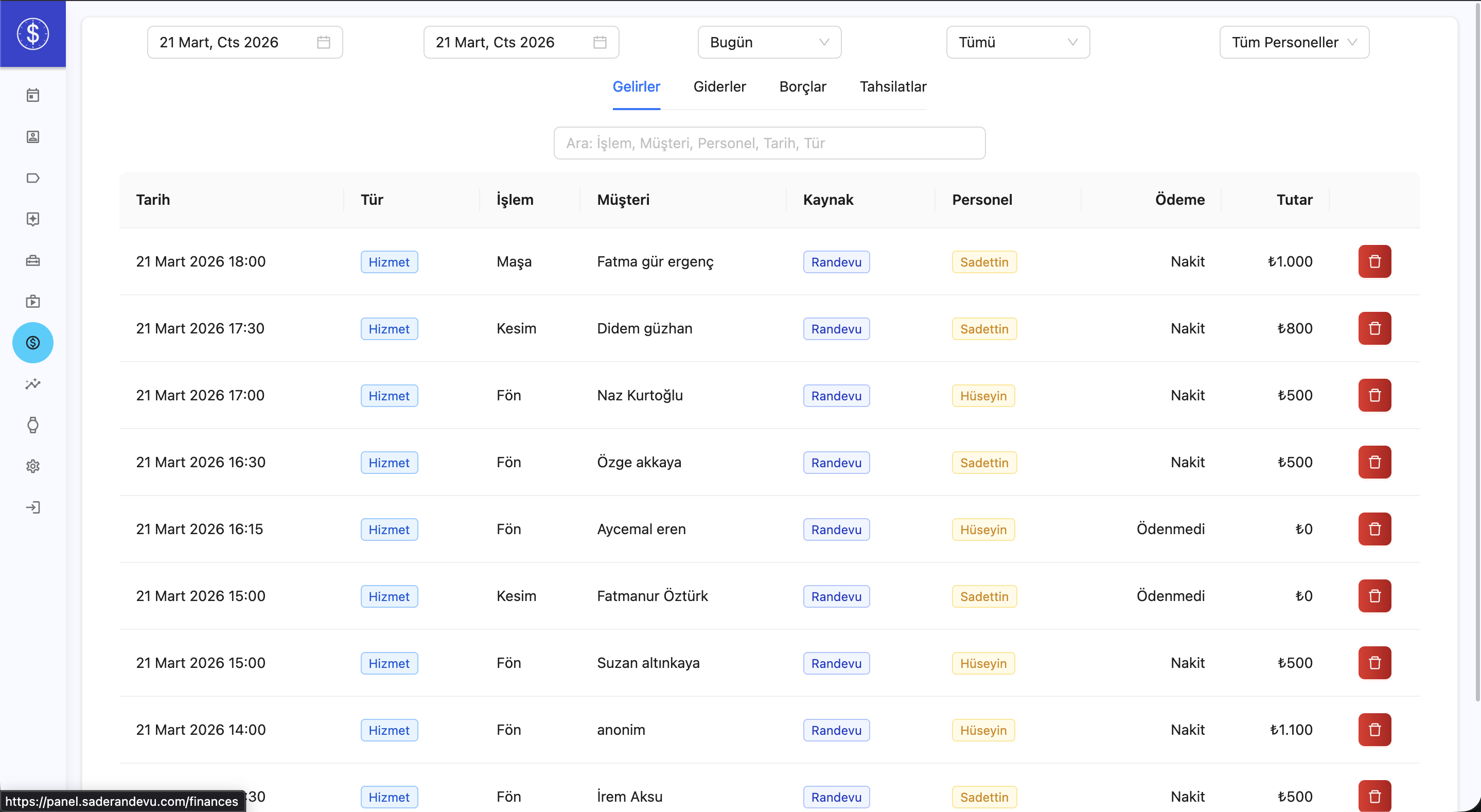Open the calendar icon in sidebar
Image resolution: width=1481 pixels, height=812 pixels.
tap(33, 96)
